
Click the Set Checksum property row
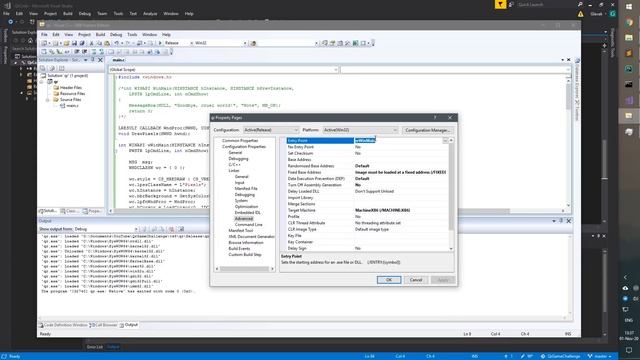point(367,153)
